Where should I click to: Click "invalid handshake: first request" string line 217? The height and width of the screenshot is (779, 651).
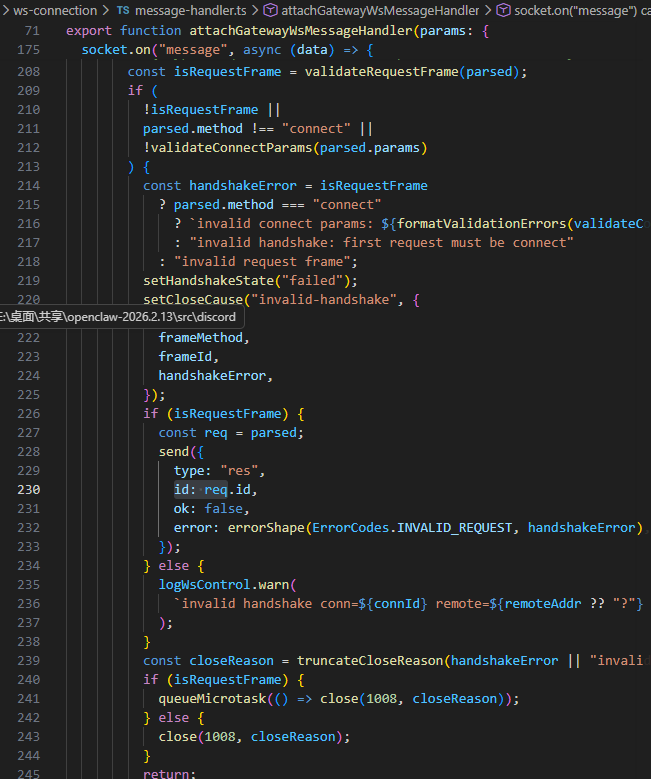click(x=381, y=242)
